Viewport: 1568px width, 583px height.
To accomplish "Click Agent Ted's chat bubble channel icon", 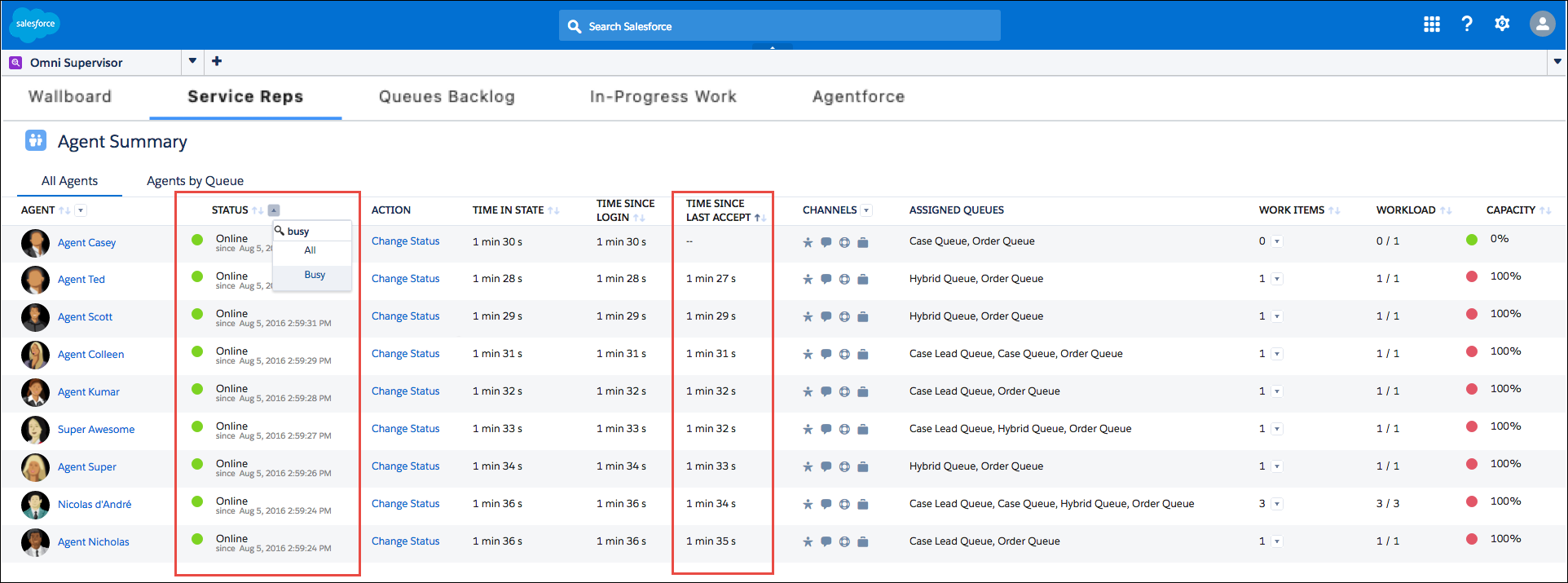I will tap(826, 280).
